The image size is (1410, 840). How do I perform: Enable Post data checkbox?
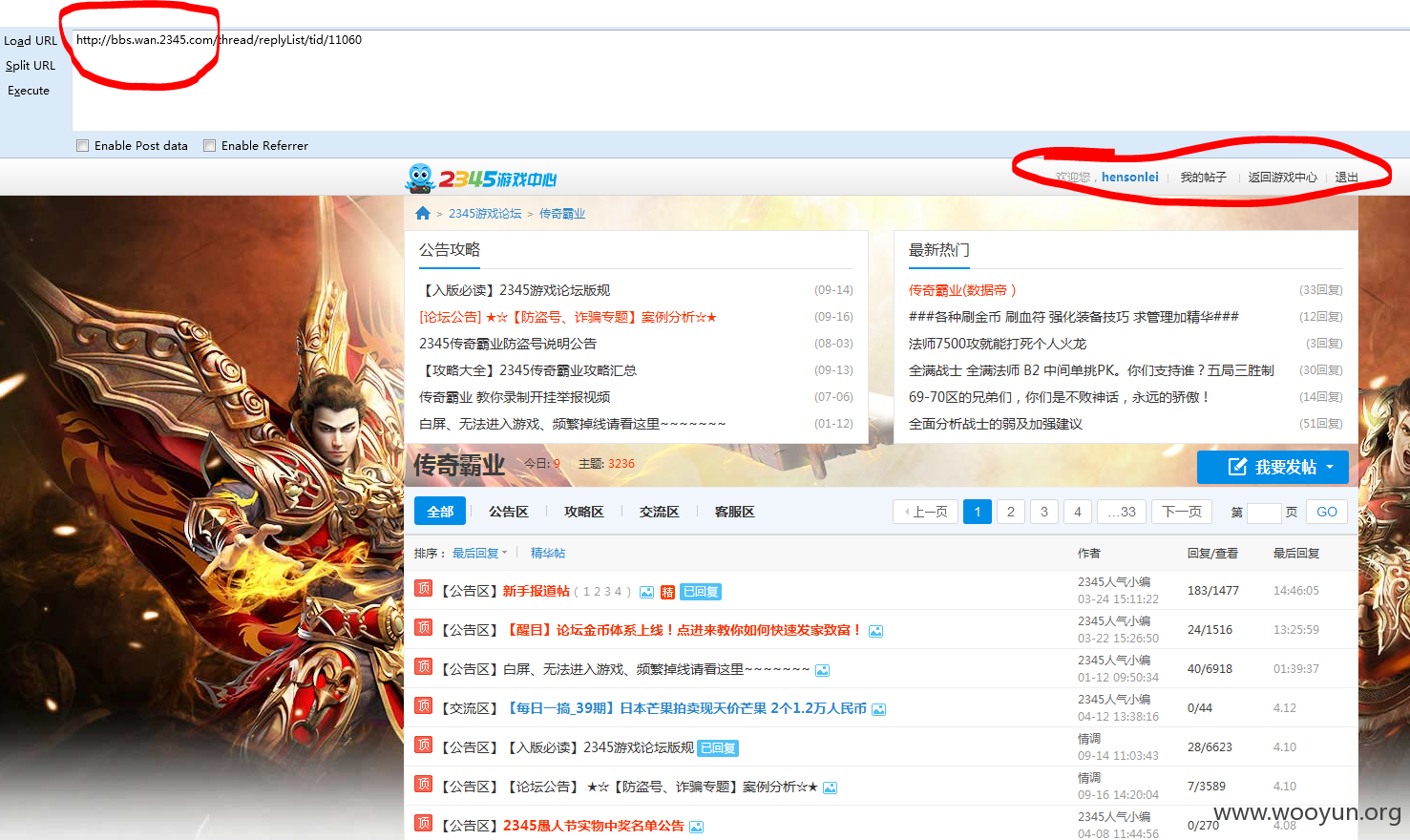(x=83, y=146)
